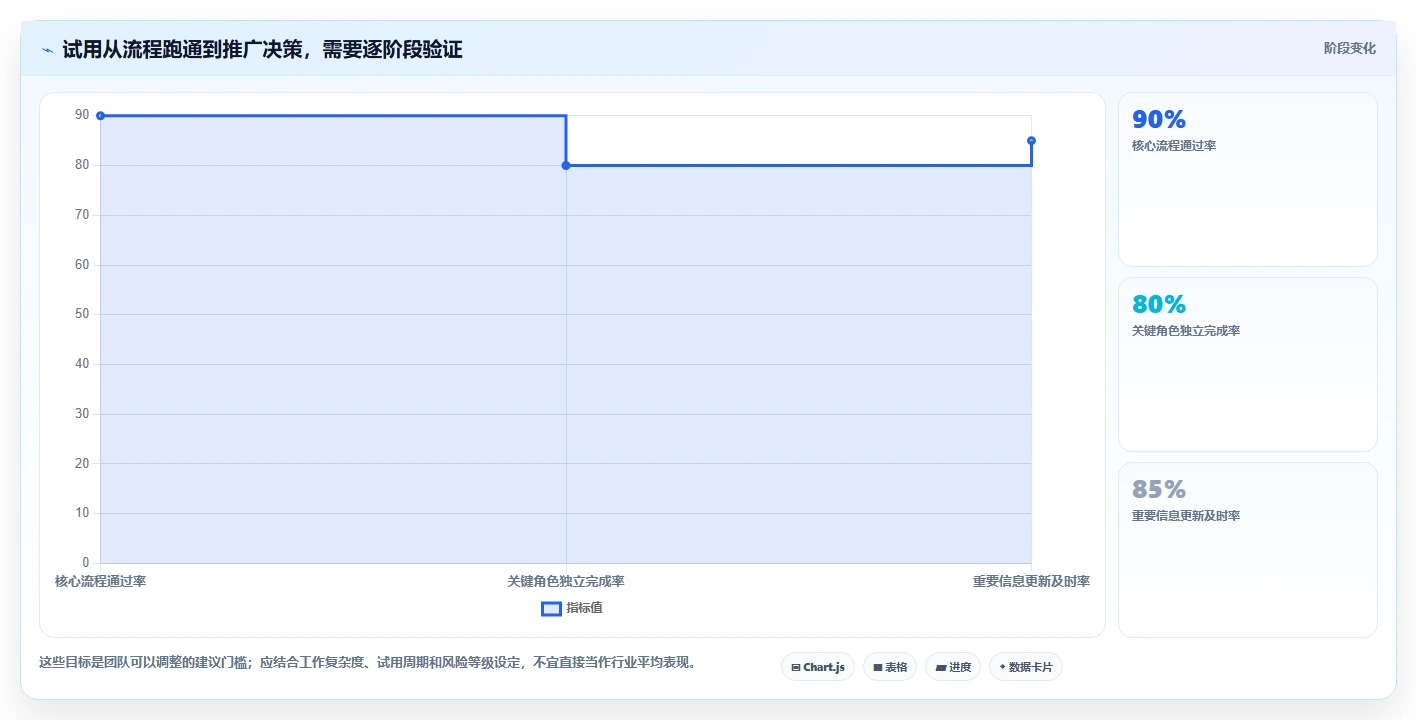
Task: Click the Chart.js tag chip
Action: (x=818, y=667)
